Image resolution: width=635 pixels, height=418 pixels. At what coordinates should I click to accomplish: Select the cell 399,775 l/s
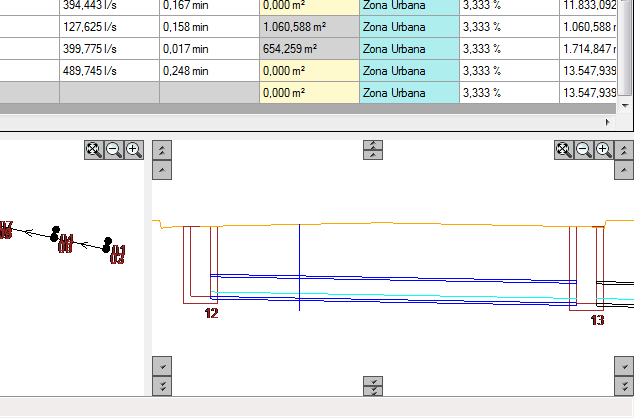(109, 49)
